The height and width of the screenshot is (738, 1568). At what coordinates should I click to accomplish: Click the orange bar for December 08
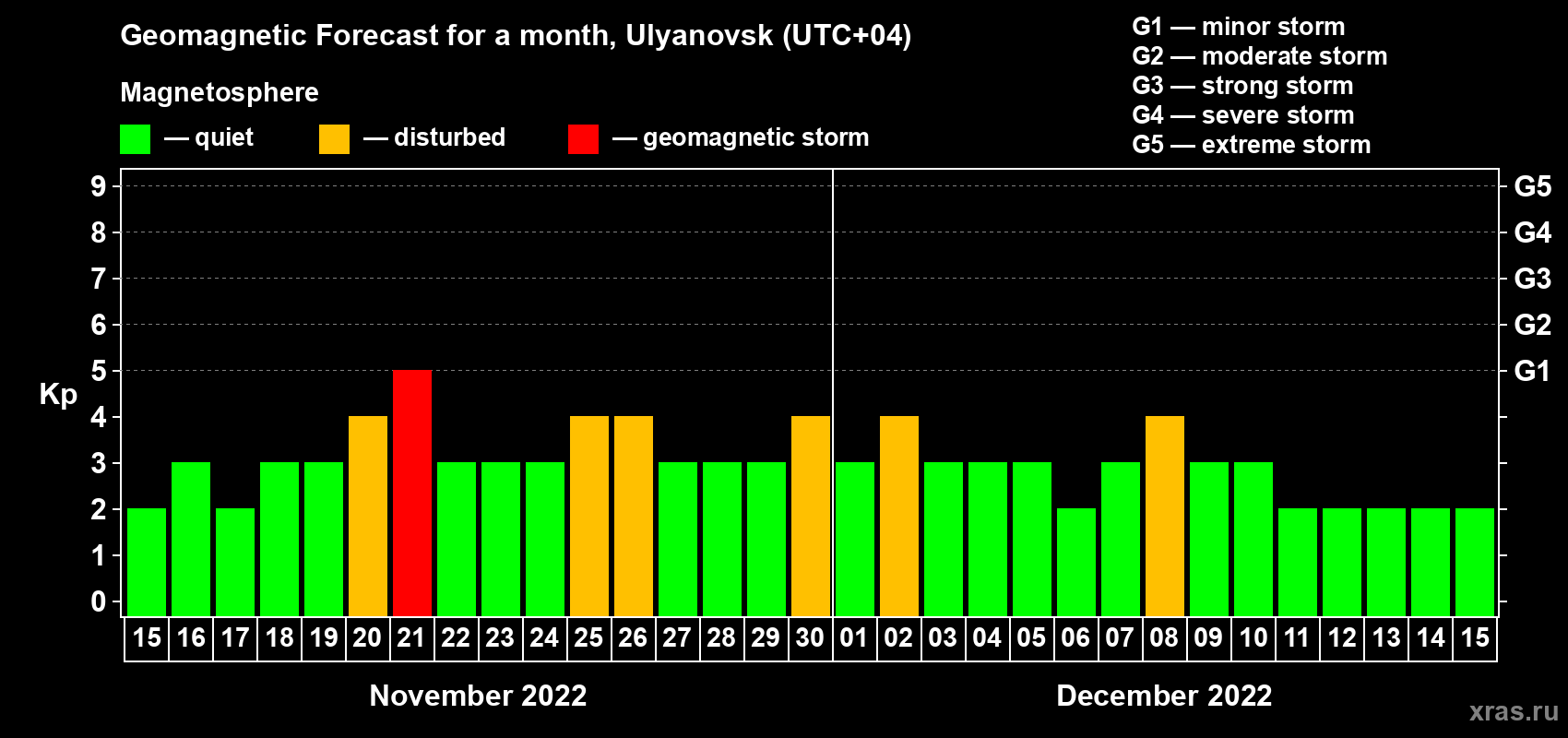[1165, 516]
